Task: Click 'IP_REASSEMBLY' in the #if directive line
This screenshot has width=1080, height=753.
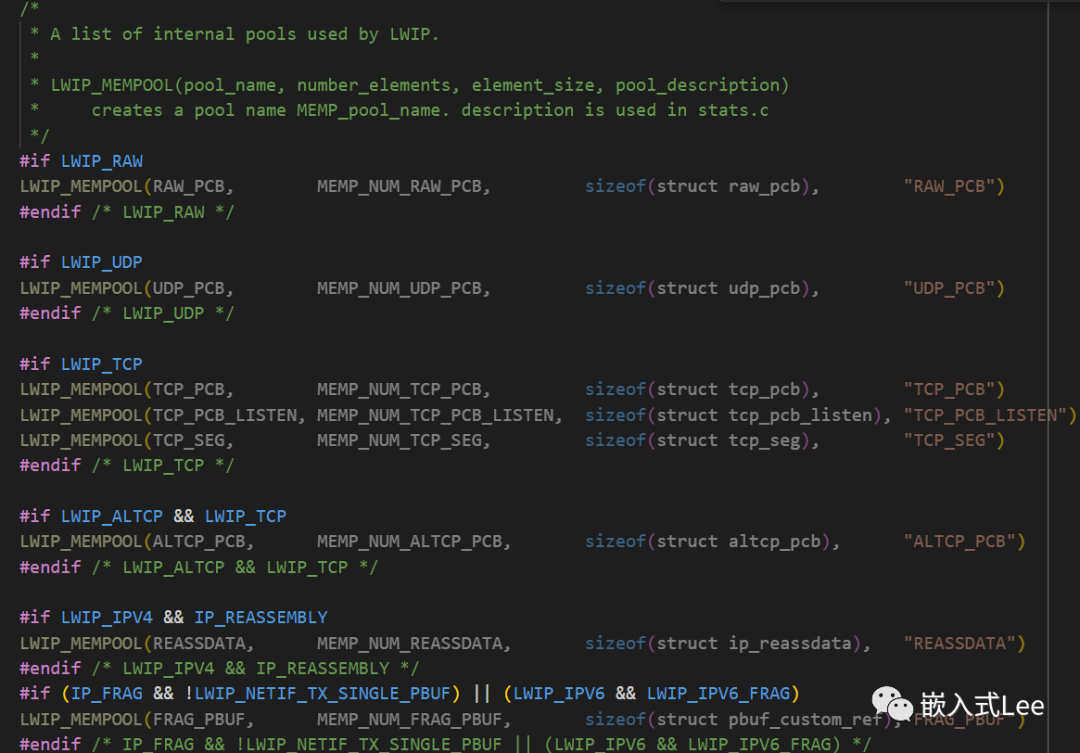Action: [261, 617]
